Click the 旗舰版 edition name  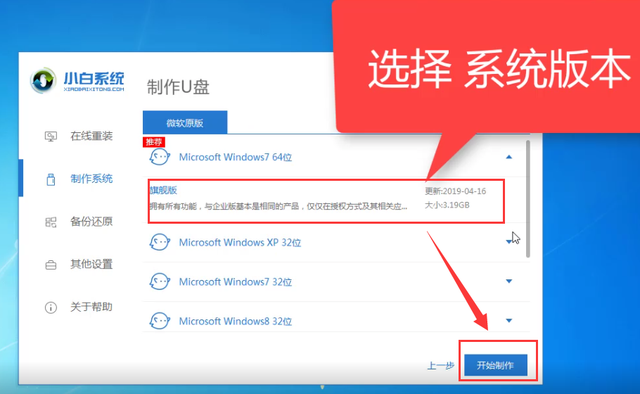[163, 190]
